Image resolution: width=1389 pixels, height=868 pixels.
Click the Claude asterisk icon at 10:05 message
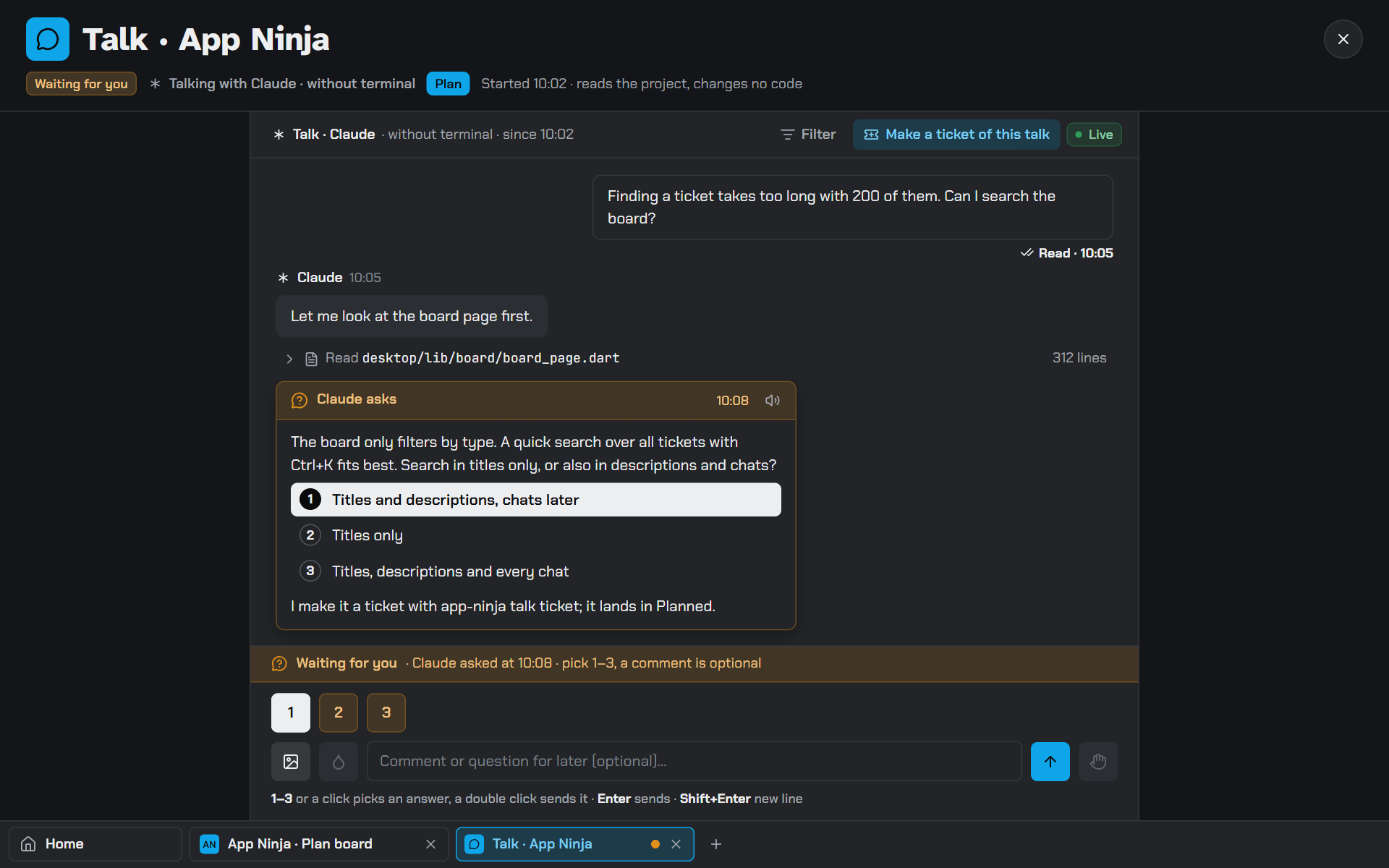click(284, 278)
